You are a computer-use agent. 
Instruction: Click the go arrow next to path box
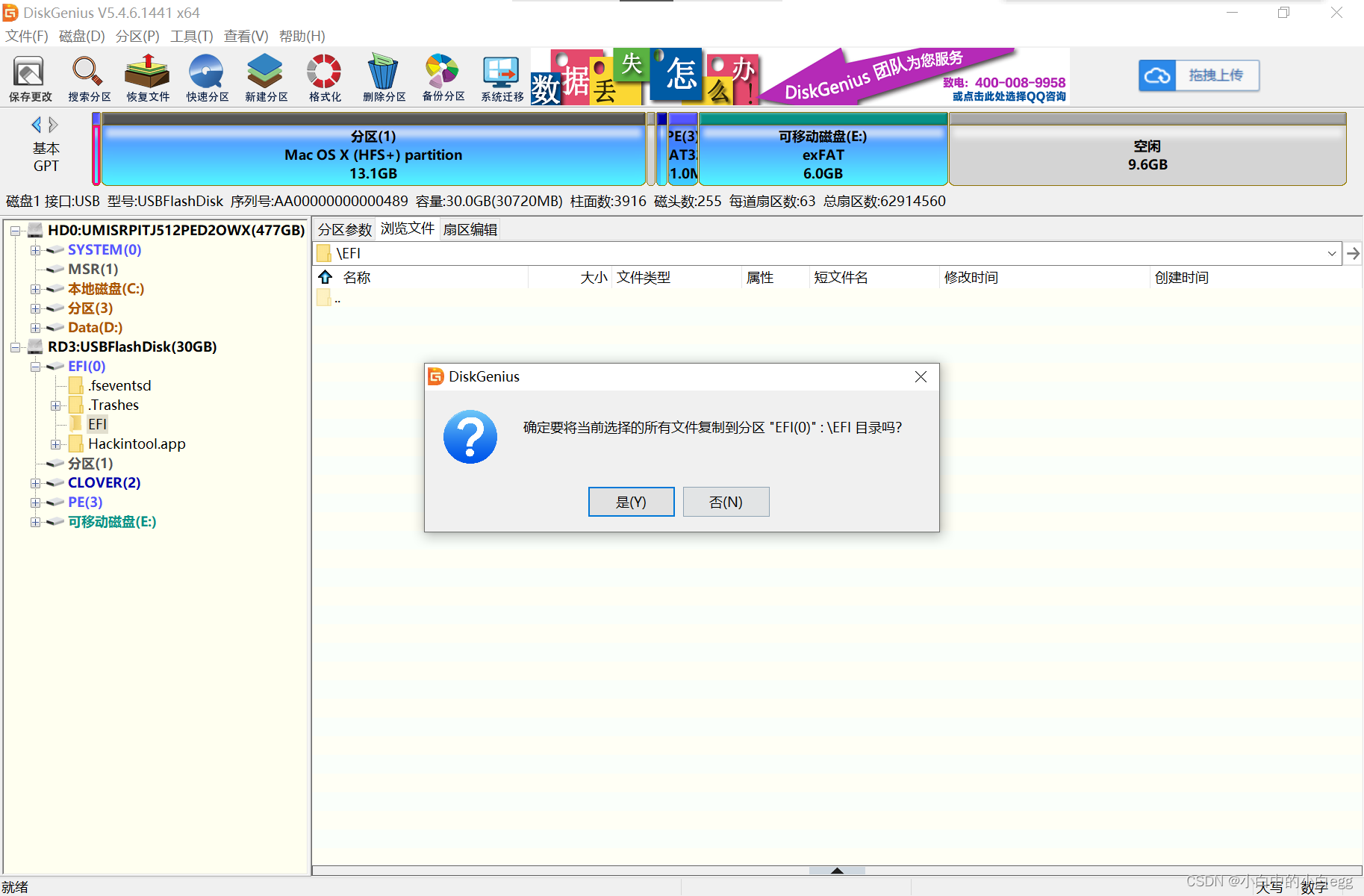coord(1353,253)
